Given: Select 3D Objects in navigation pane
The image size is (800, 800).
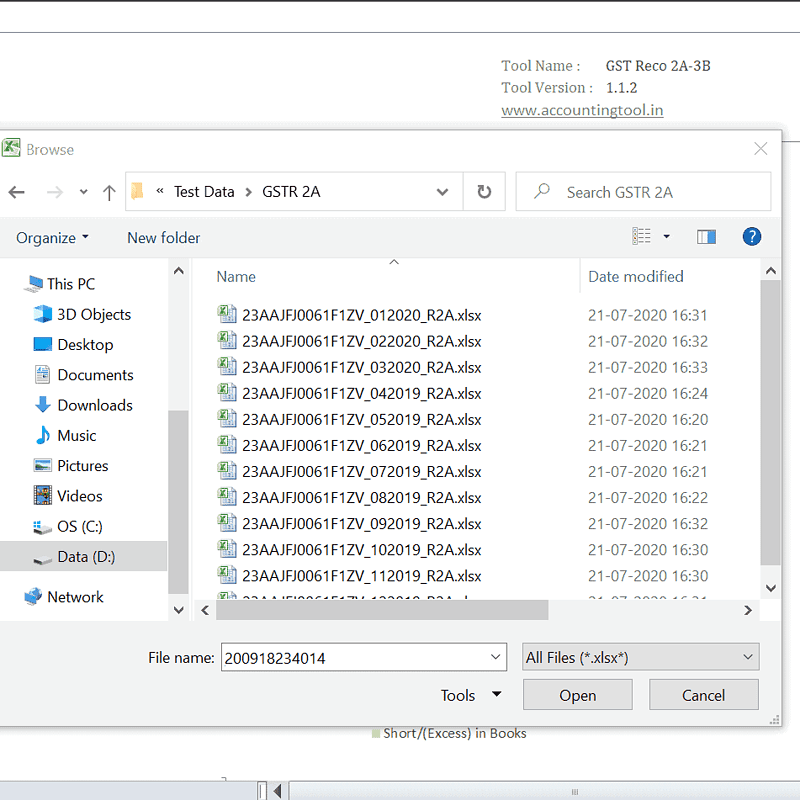Looking at the screenshot, I should [93, 314].
